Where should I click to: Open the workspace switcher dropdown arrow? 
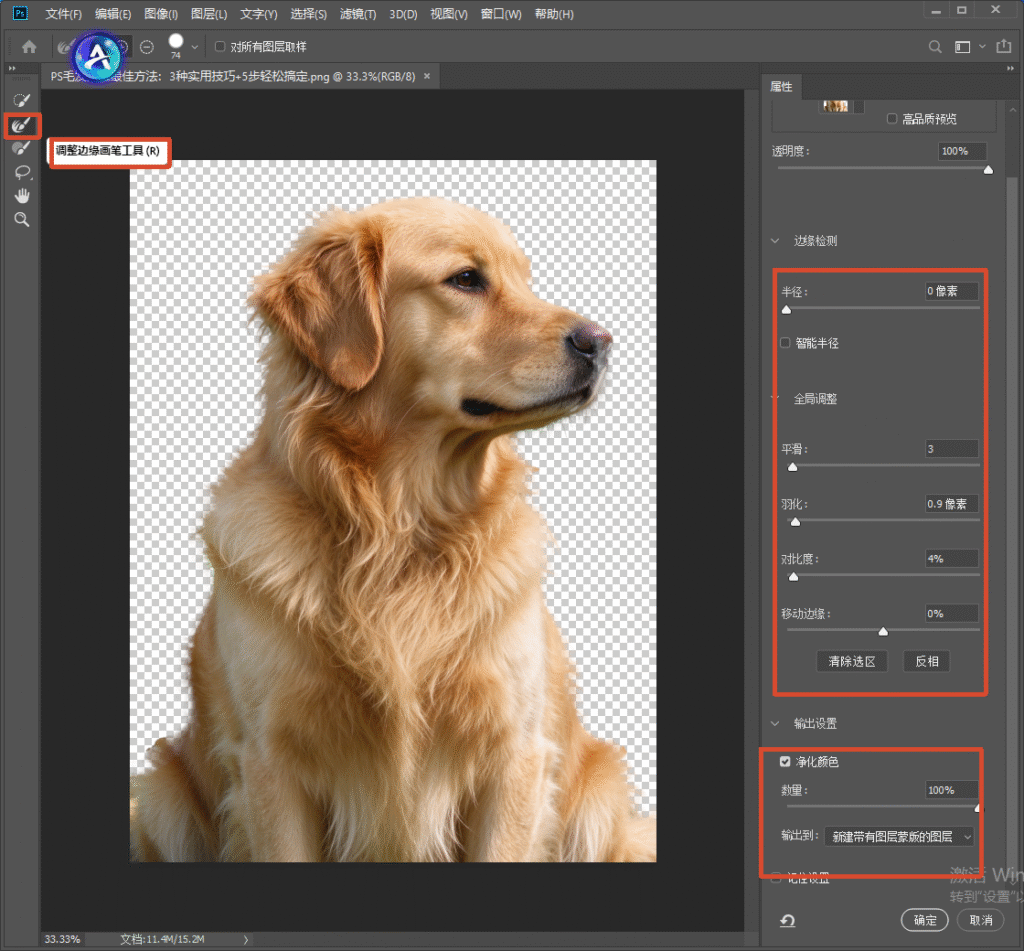point(982,47)
